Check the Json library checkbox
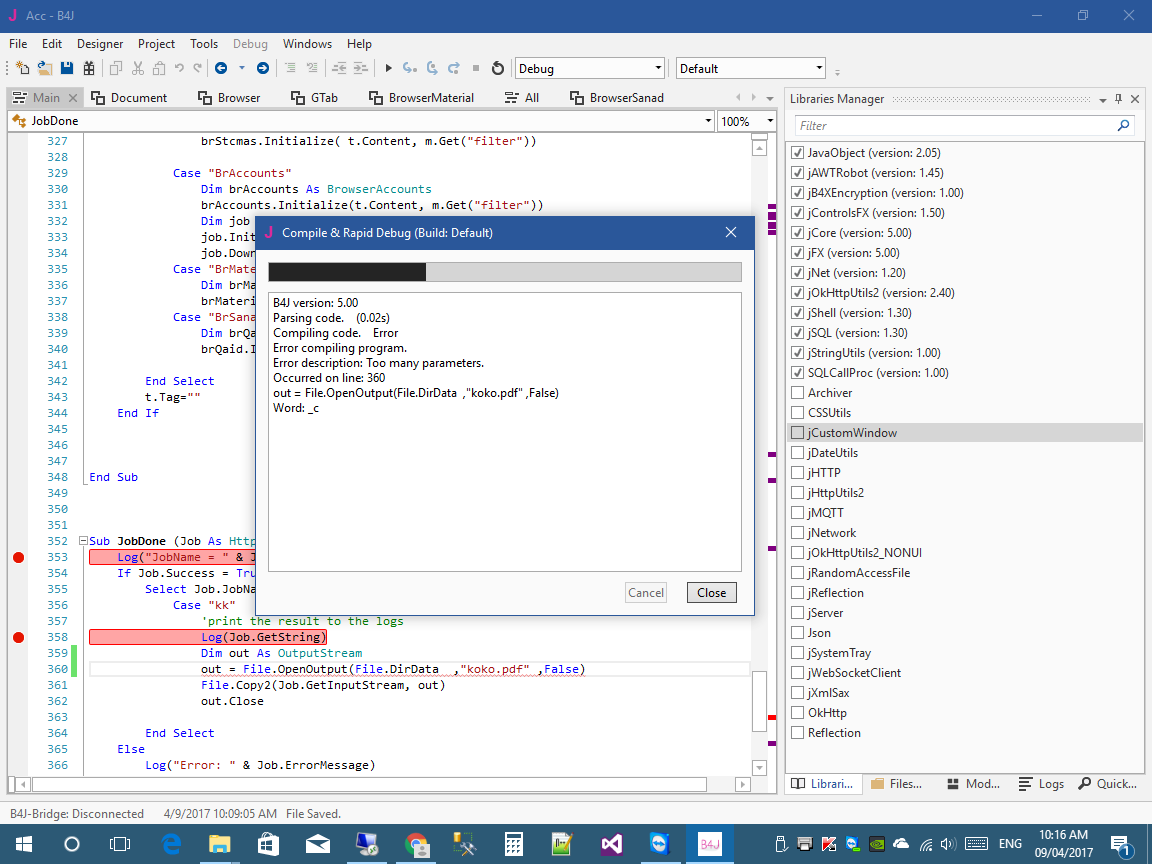The image size is (1152, 864). tap(798, 633)
